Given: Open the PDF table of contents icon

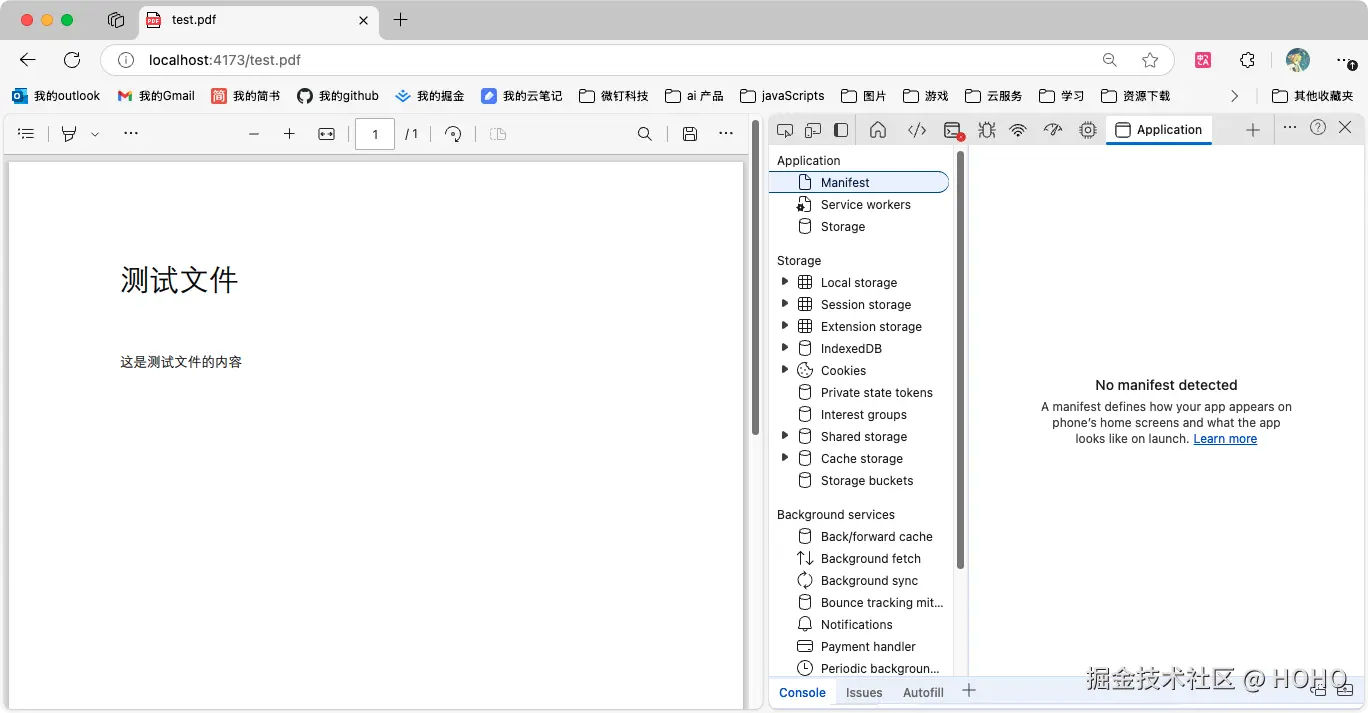Looking at the screenshot, I should (x=27, y=133).
